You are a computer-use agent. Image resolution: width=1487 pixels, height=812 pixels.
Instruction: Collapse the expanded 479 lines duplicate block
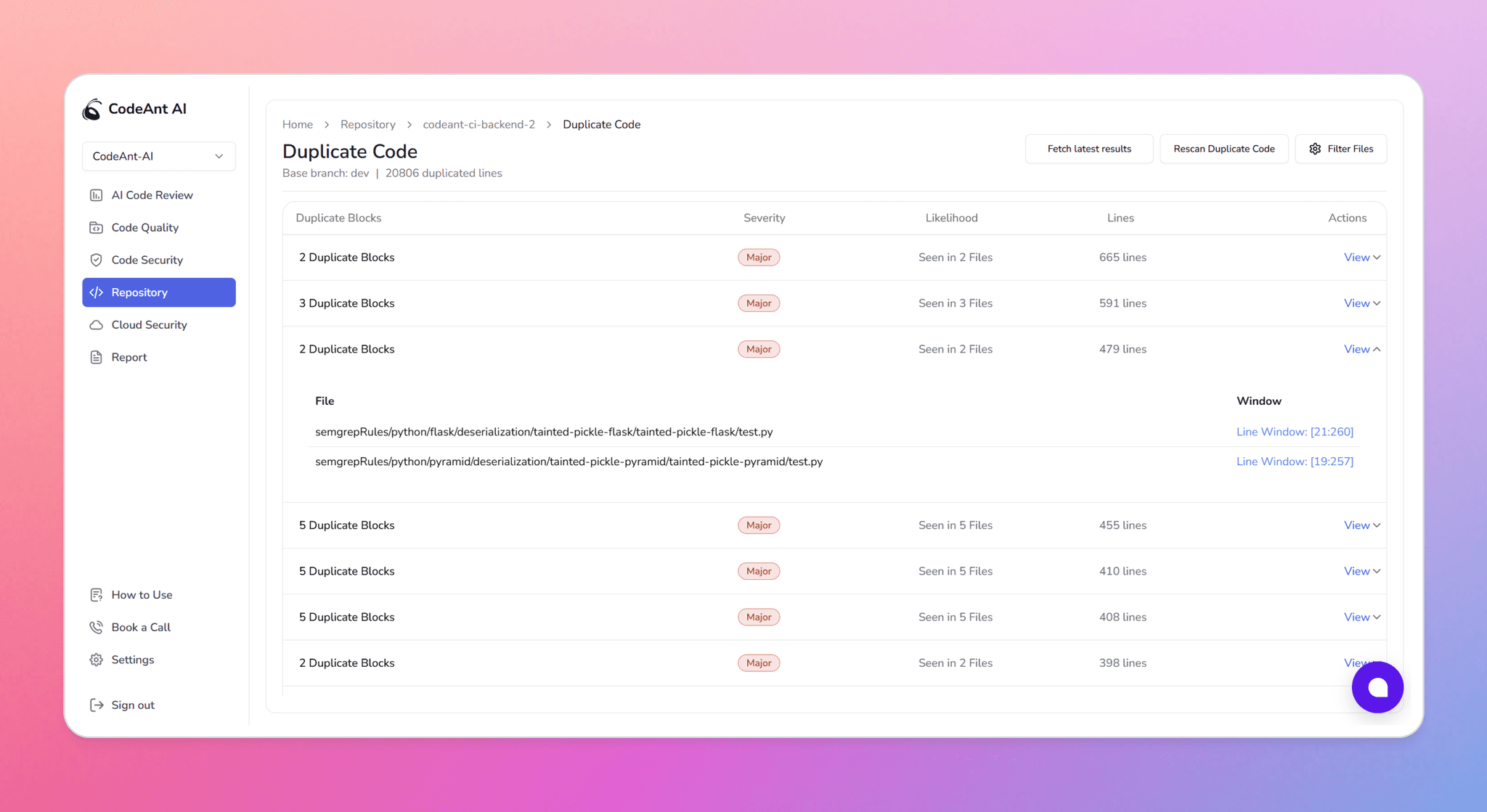coord(1358,349)
